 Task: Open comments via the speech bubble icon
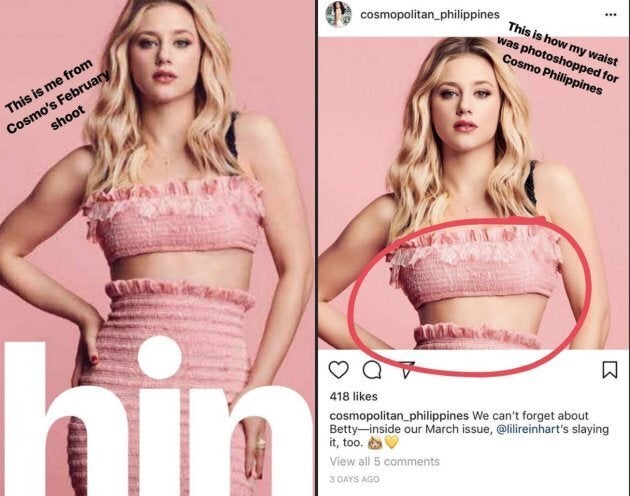372,370
